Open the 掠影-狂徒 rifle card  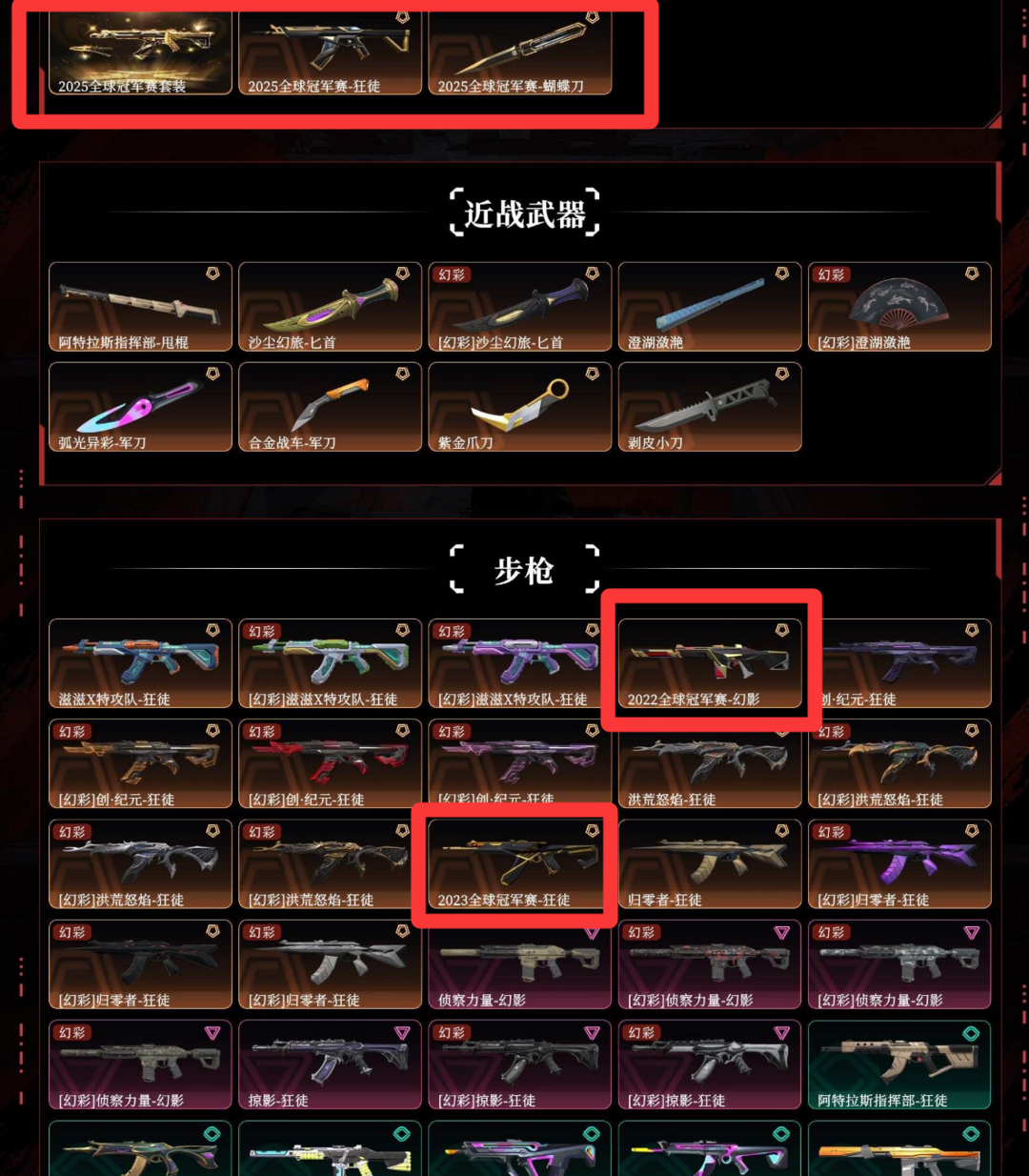coord(330,1065)
